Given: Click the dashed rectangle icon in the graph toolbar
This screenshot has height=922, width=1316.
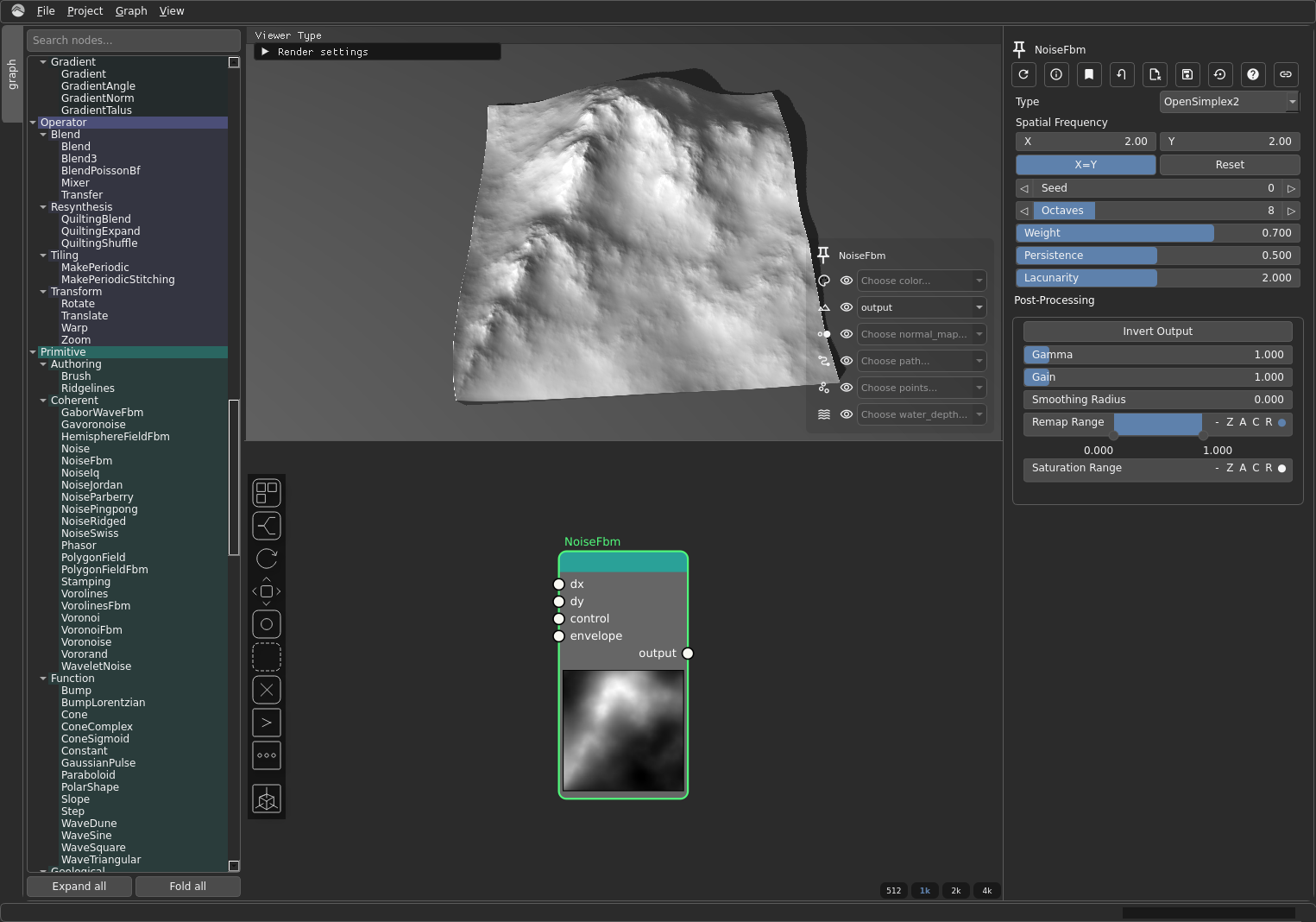Looking at the screenshot, I should pyautogui.click(x=267, y=657).
